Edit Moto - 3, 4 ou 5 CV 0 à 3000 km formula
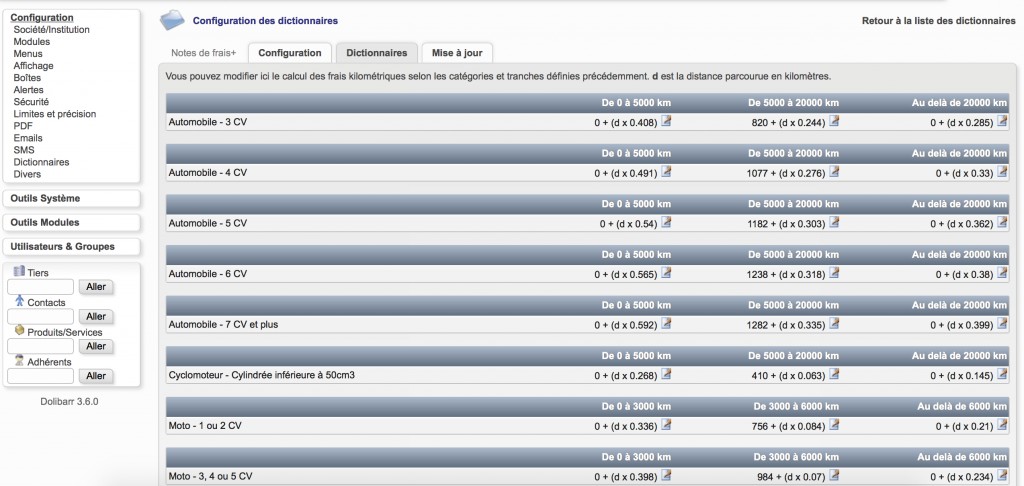Screen dimensions: 1024x486 tap(666, 476)
